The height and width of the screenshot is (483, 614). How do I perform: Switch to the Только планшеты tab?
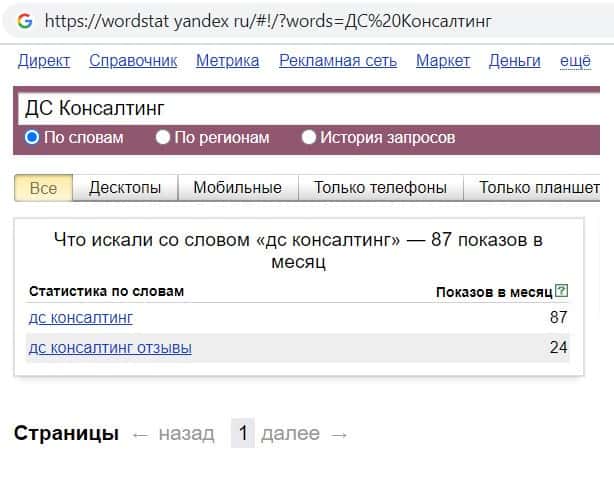[532, 188]
